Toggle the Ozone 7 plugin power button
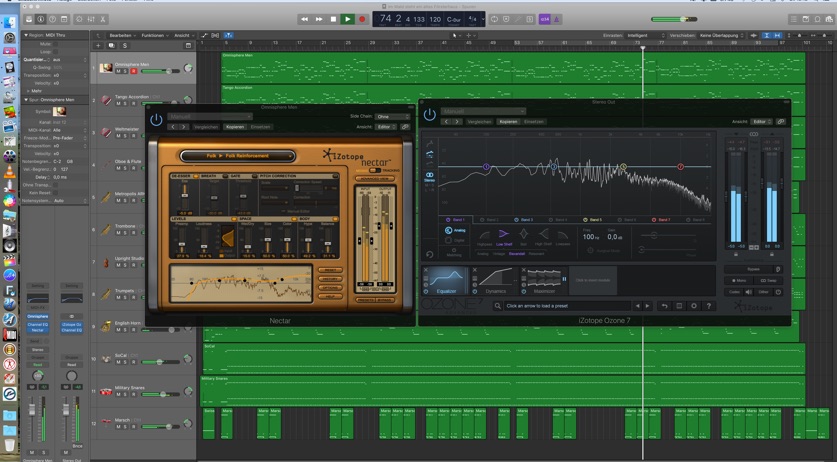Screen dimensions: 837x462 430,114
